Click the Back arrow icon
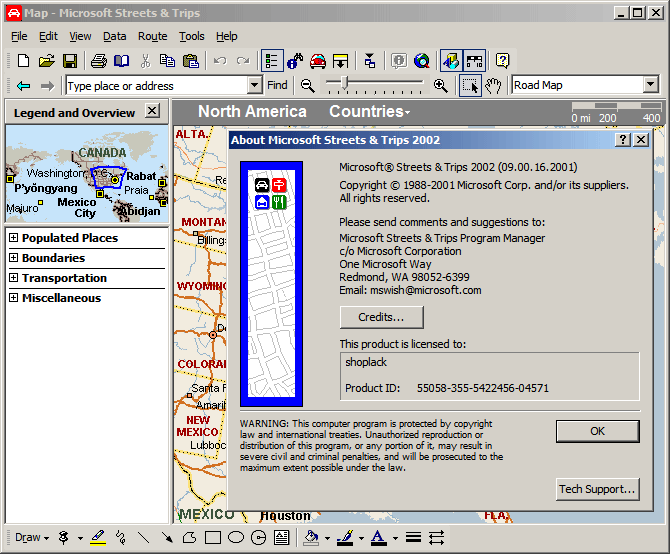 click(24, 86)
